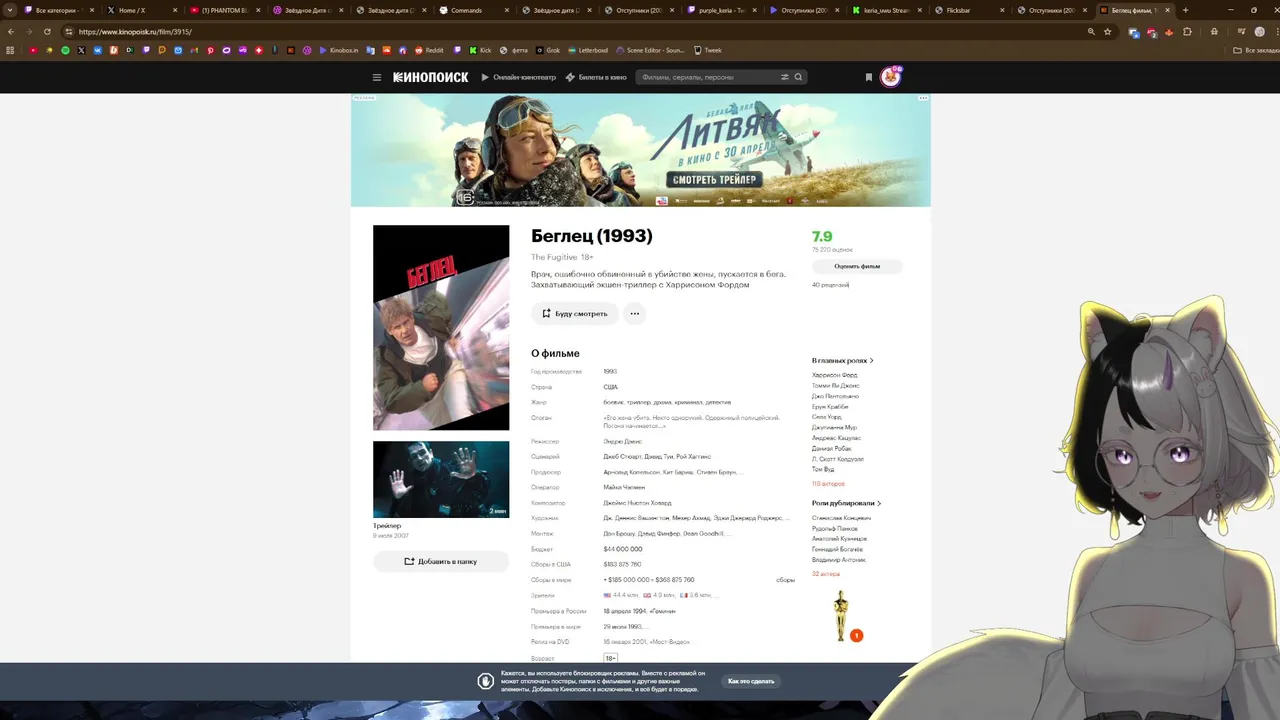Open the VK bookmark icon
The image size is (1280, 720).
coord(97,50)
